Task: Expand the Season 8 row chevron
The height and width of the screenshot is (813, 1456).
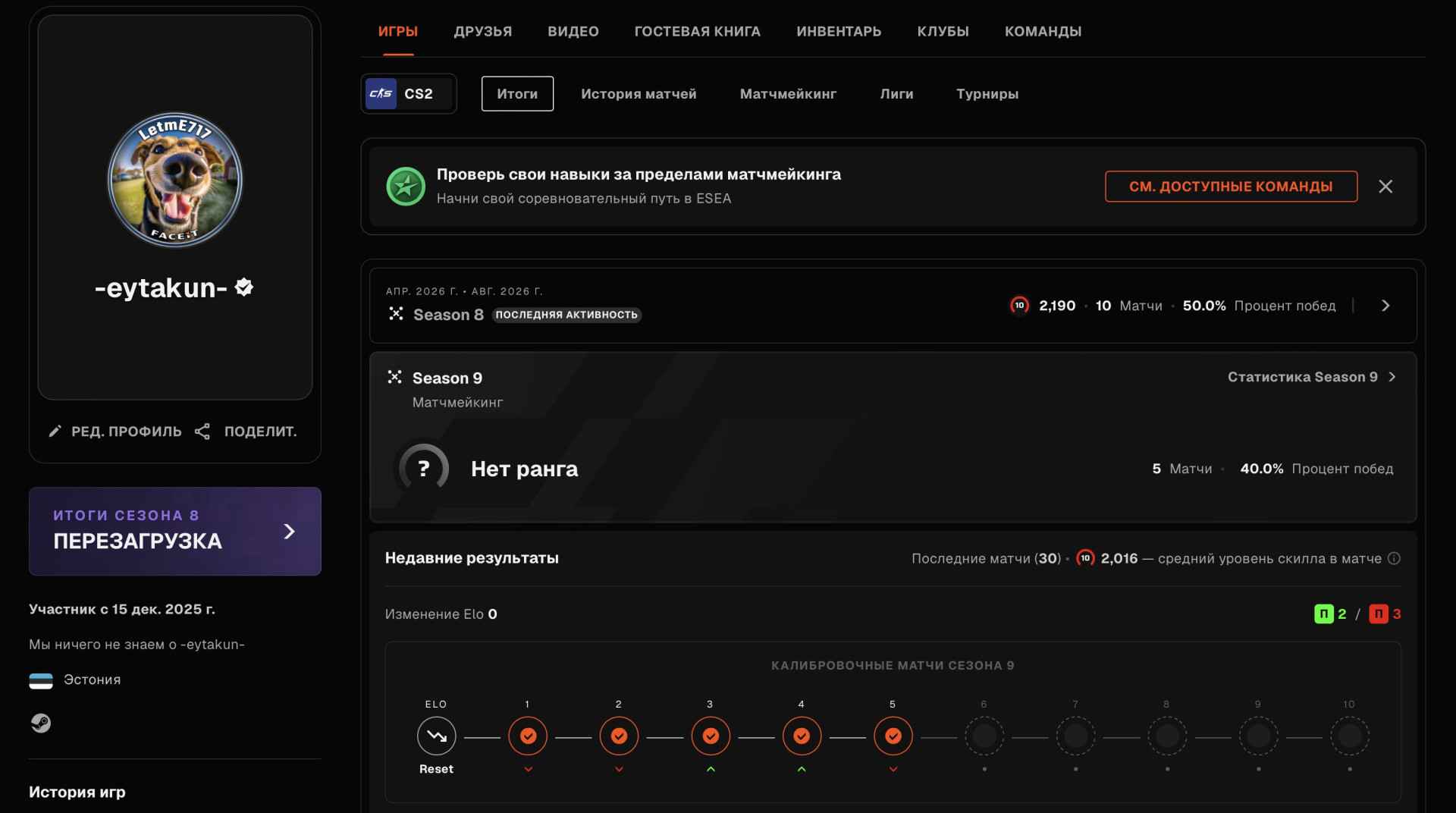Action: (x=1385, y=306)
